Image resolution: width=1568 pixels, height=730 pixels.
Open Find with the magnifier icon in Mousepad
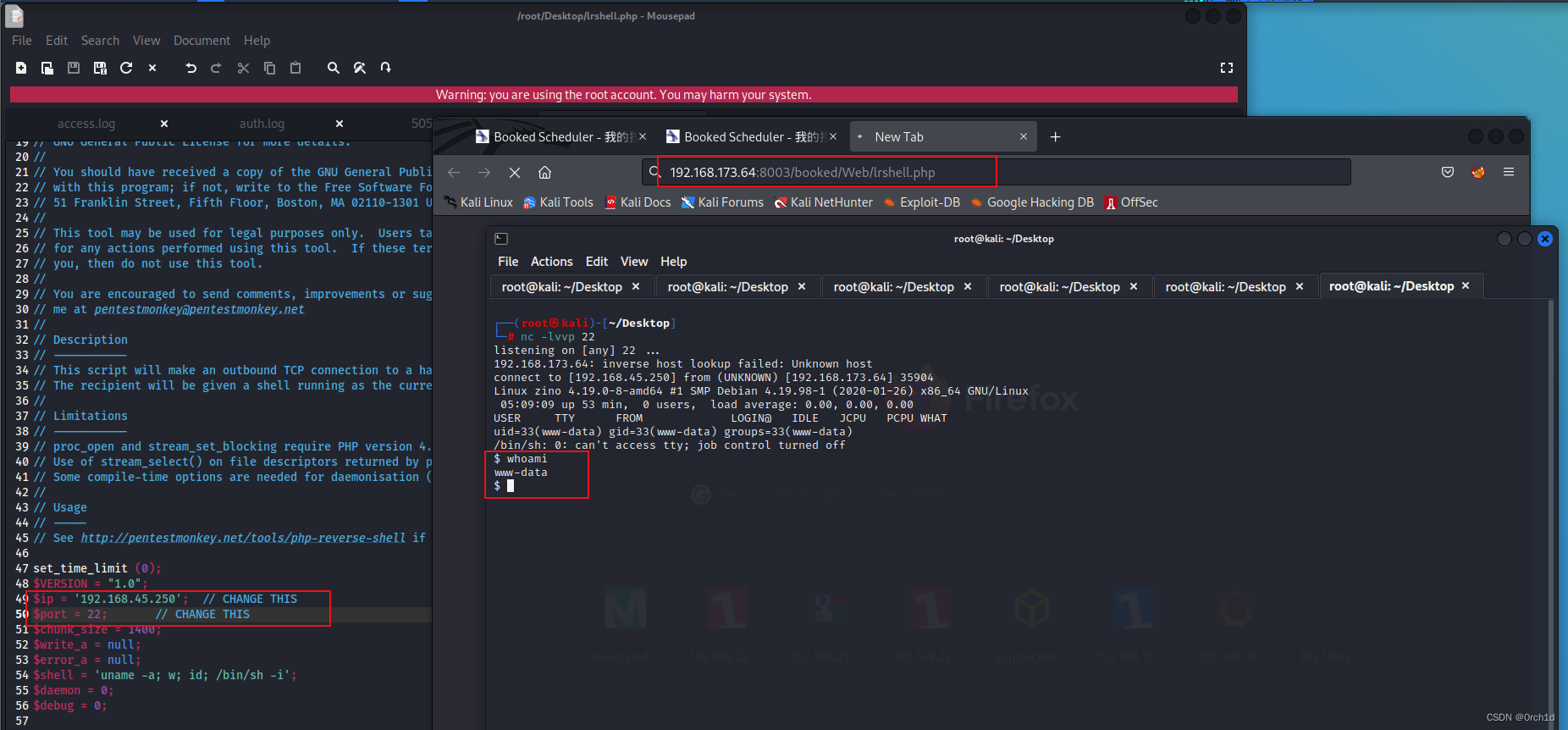[x=334, y=68]
